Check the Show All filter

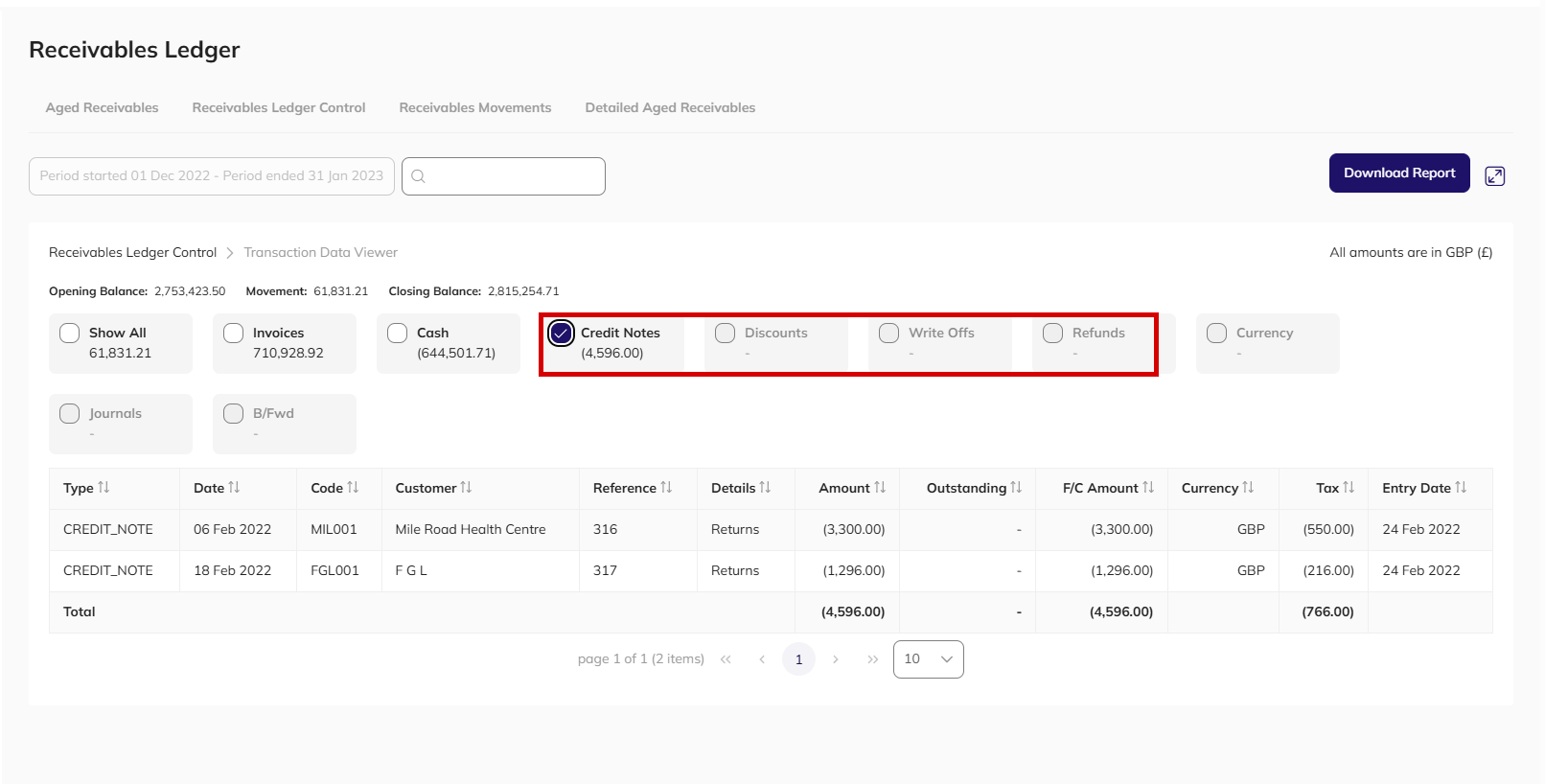[70, 333]
